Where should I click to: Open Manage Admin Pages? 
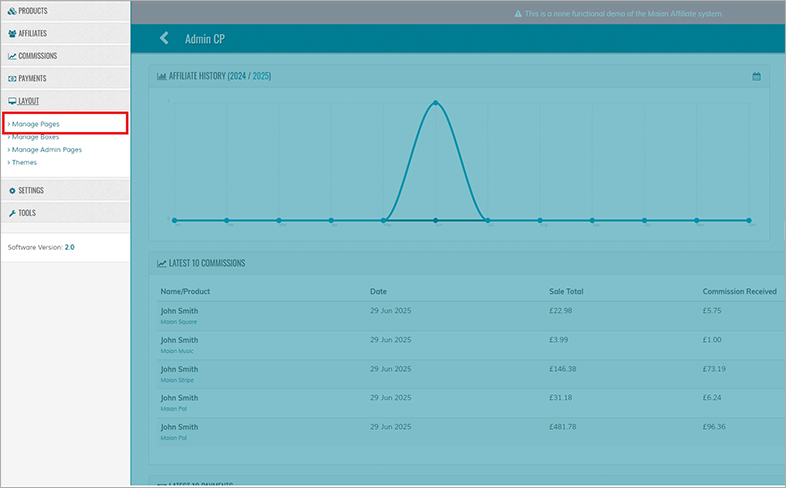(47, 149)
